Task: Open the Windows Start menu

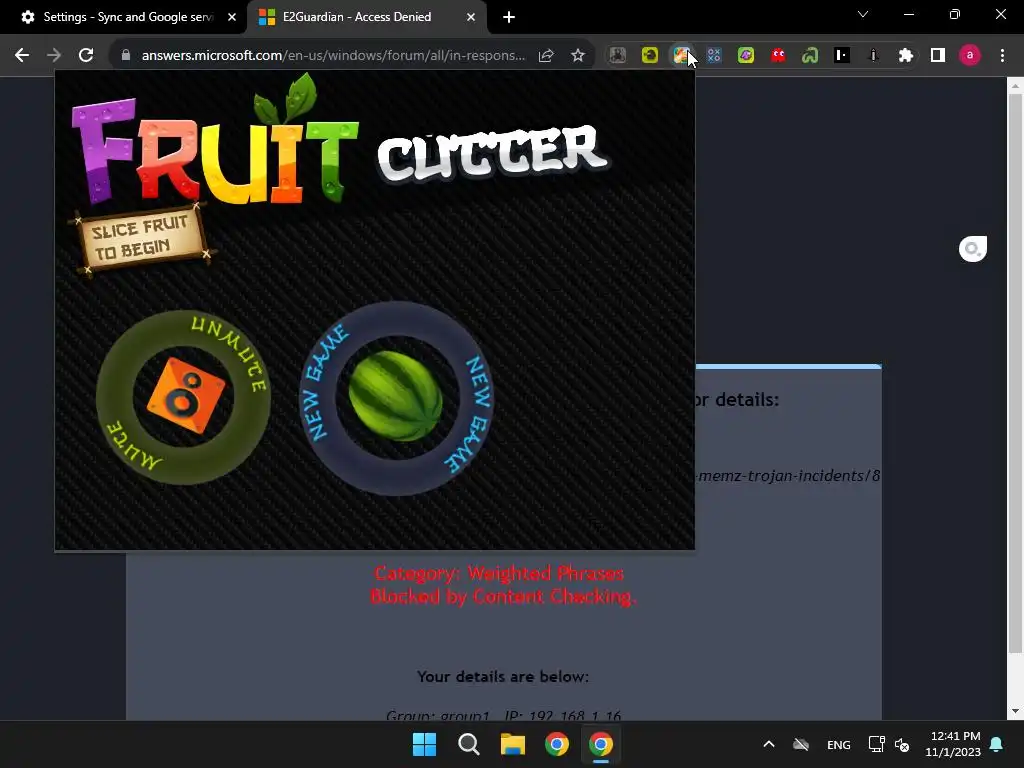Action: click(424, 744)
